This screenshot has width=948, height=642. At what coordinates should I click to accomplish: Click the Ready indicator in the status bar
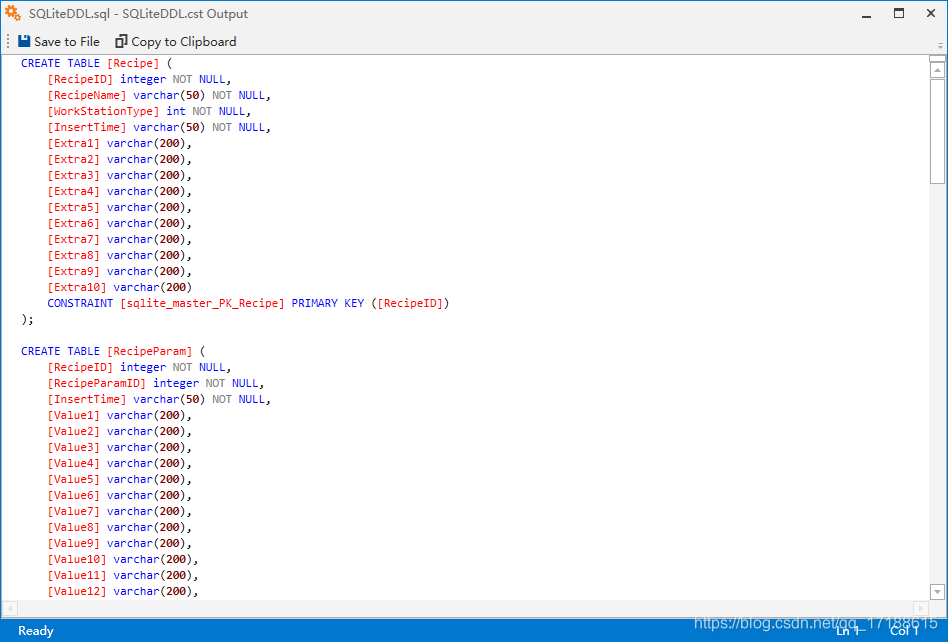pyautogui.click(x=35, y=630)
